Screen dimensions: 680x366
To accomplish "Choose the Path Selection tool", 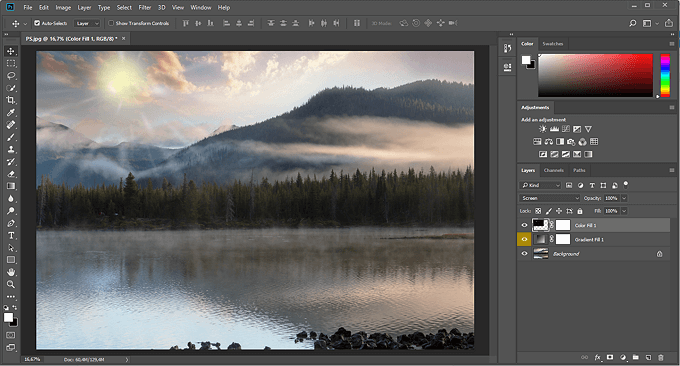I will point(11,248).
